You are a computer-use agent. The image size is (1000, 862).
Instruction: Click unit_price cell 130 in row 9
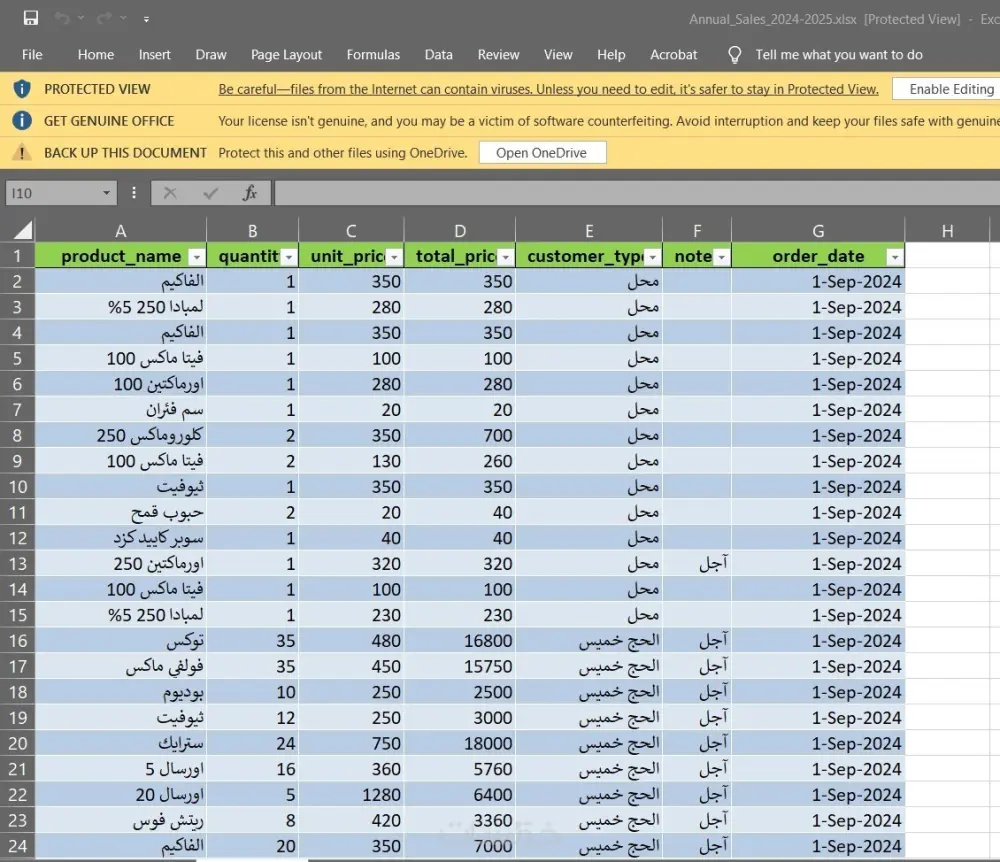[351, 462]
